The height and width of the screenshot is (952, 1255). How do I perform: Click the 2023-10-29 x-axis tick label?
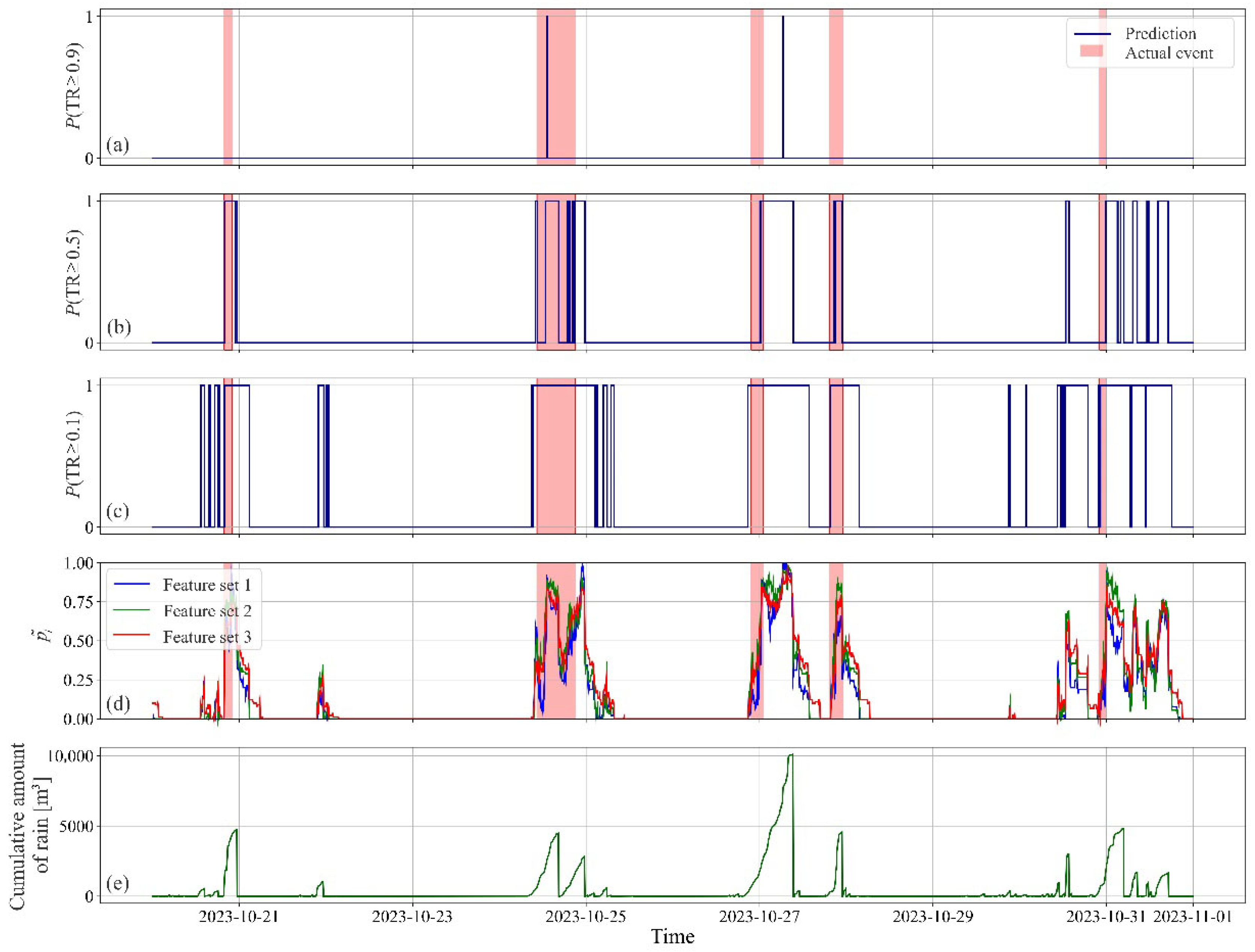click(x=933, y=917)
